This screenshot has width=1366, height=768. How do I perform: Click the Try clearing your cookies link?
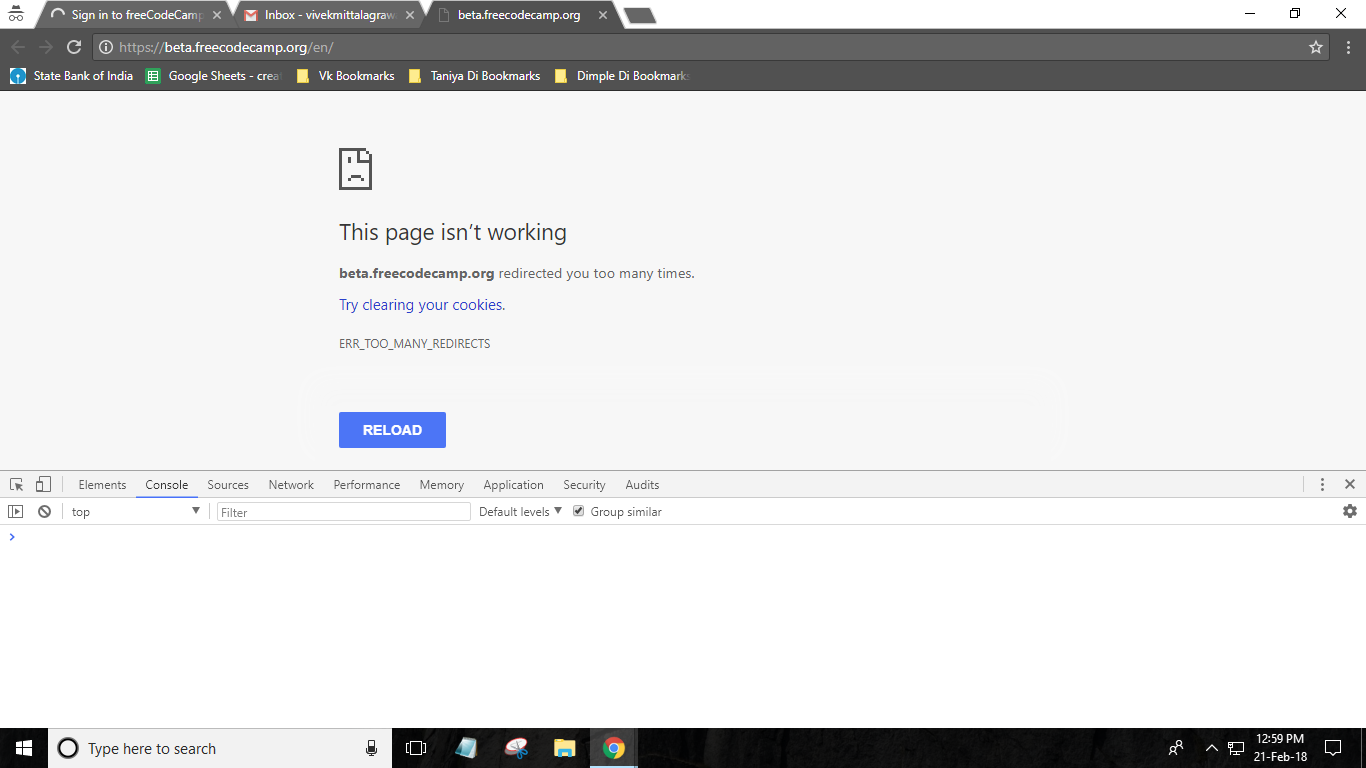pyautogui.click(x=421, y=305)
